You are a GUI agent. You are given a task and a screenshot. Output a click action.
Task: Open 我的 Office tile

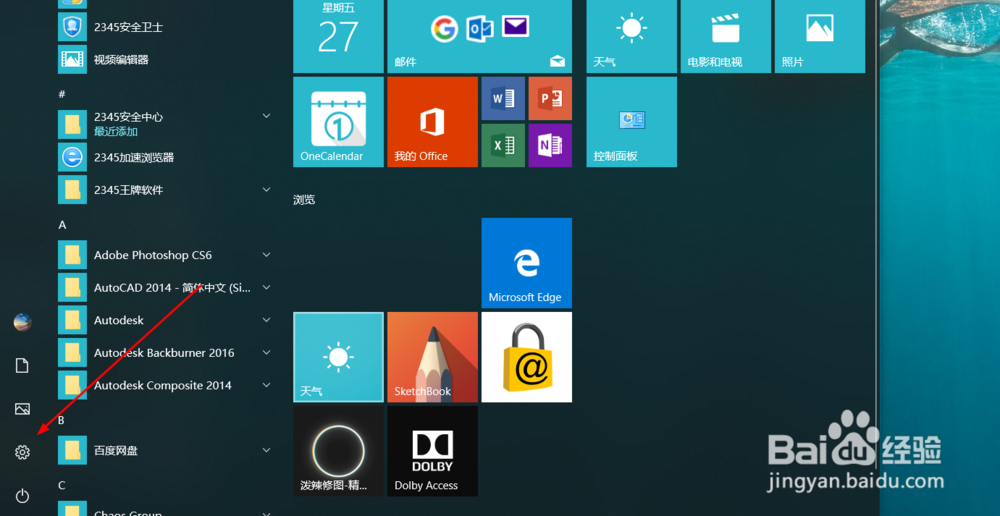[432, 122]
